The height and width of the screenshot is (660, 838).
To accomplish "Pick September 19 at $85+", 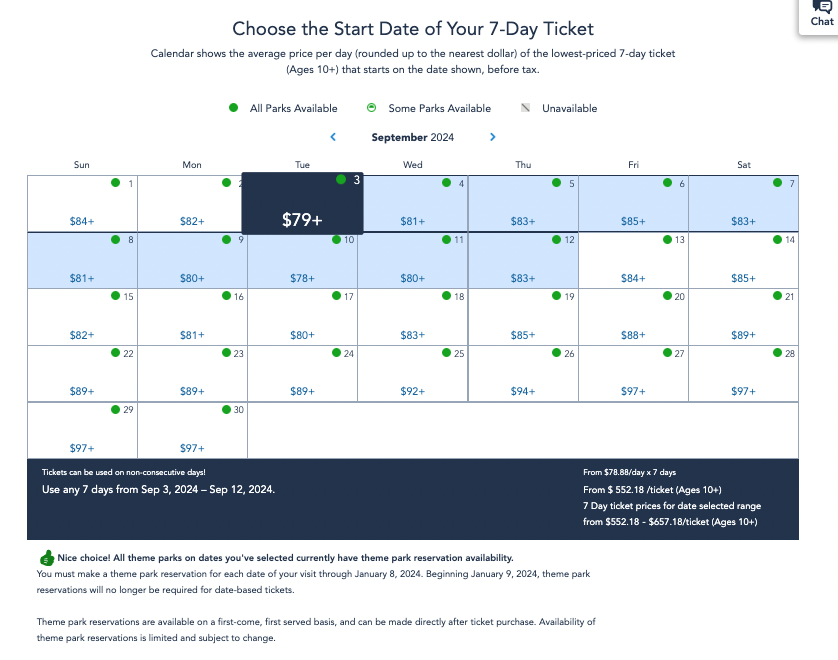I will click(x=523, y=317).
